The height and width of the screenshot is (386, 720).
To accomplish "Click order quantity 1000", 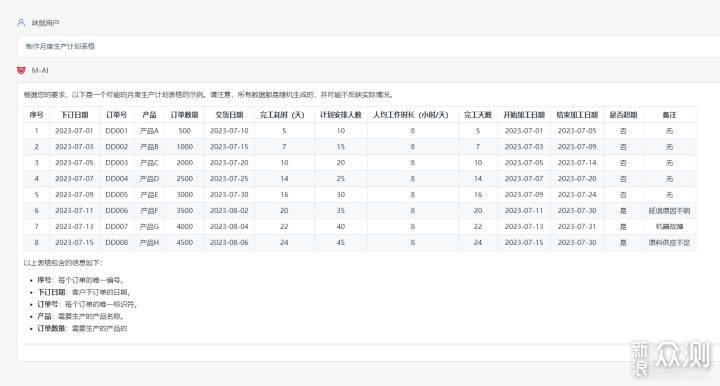I will tap(185, 147).
